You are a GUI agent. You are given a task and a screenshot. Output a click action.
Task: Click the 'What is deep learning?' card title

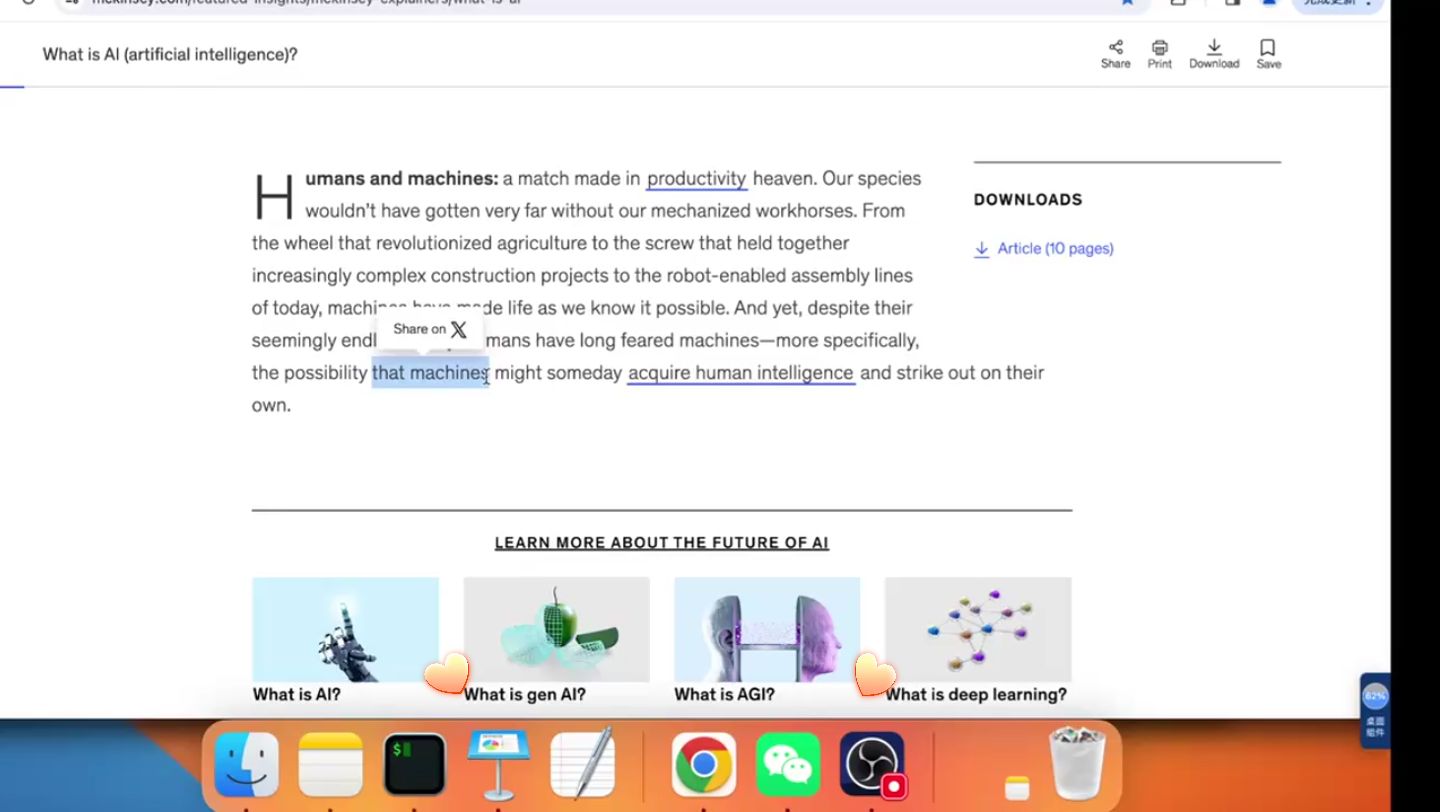(x=976, y=695)
